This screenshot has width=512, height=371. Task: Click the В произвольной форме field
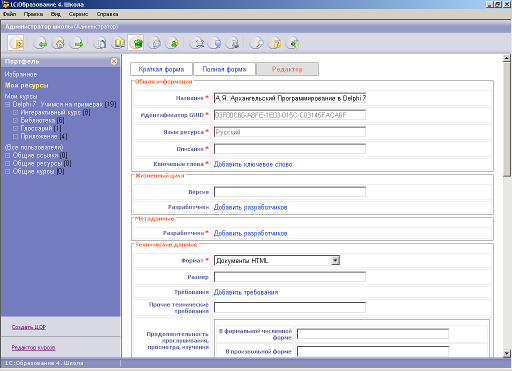tap(373, 351)
